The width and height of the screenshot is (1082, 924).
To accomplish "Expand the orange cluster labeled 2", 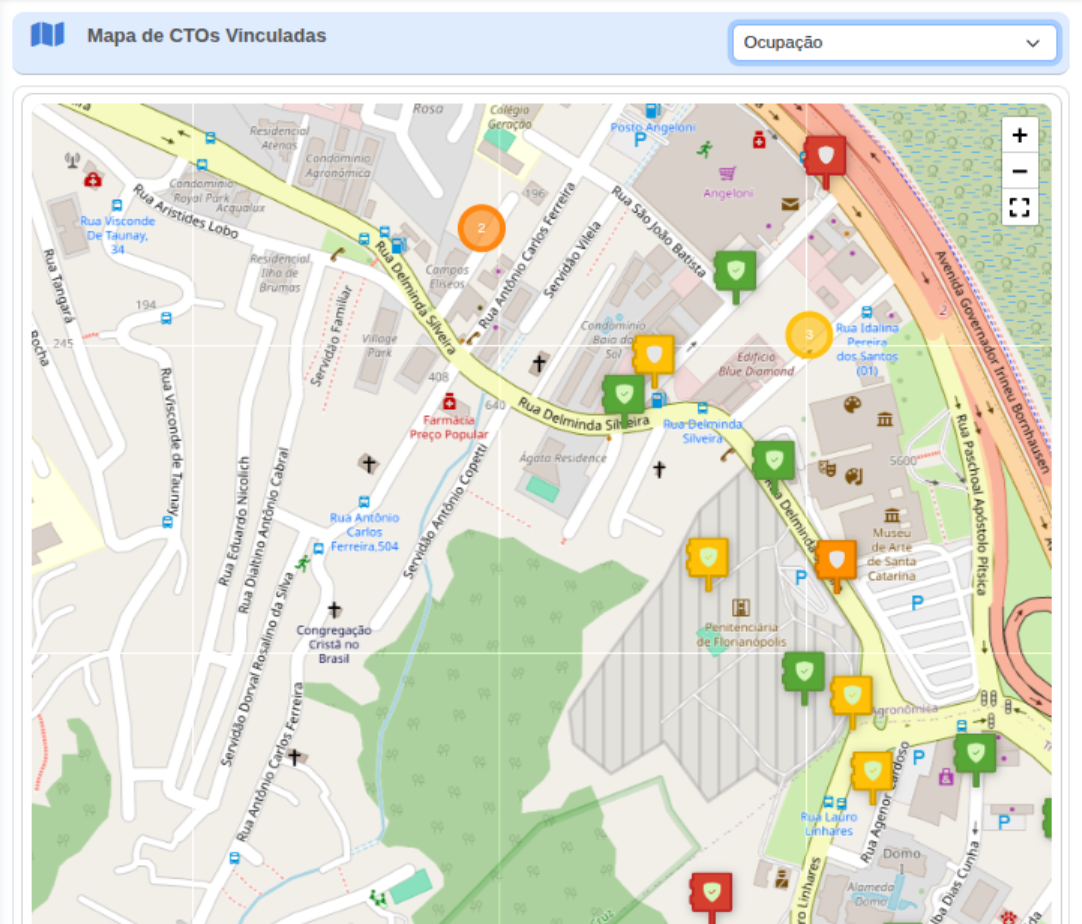I will (481, 228).
